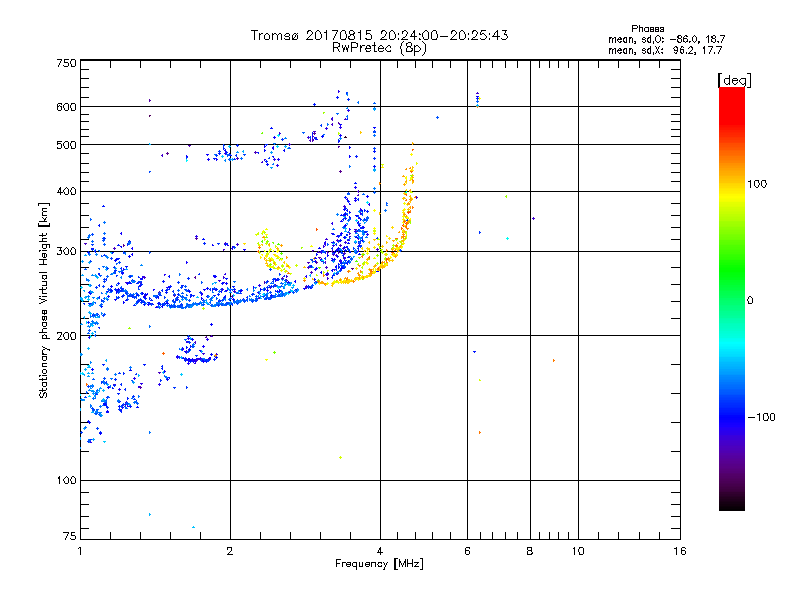Click the y-axis '750' tick label
The height and width of the screenshot is (600, 800).
coord(66,63)
